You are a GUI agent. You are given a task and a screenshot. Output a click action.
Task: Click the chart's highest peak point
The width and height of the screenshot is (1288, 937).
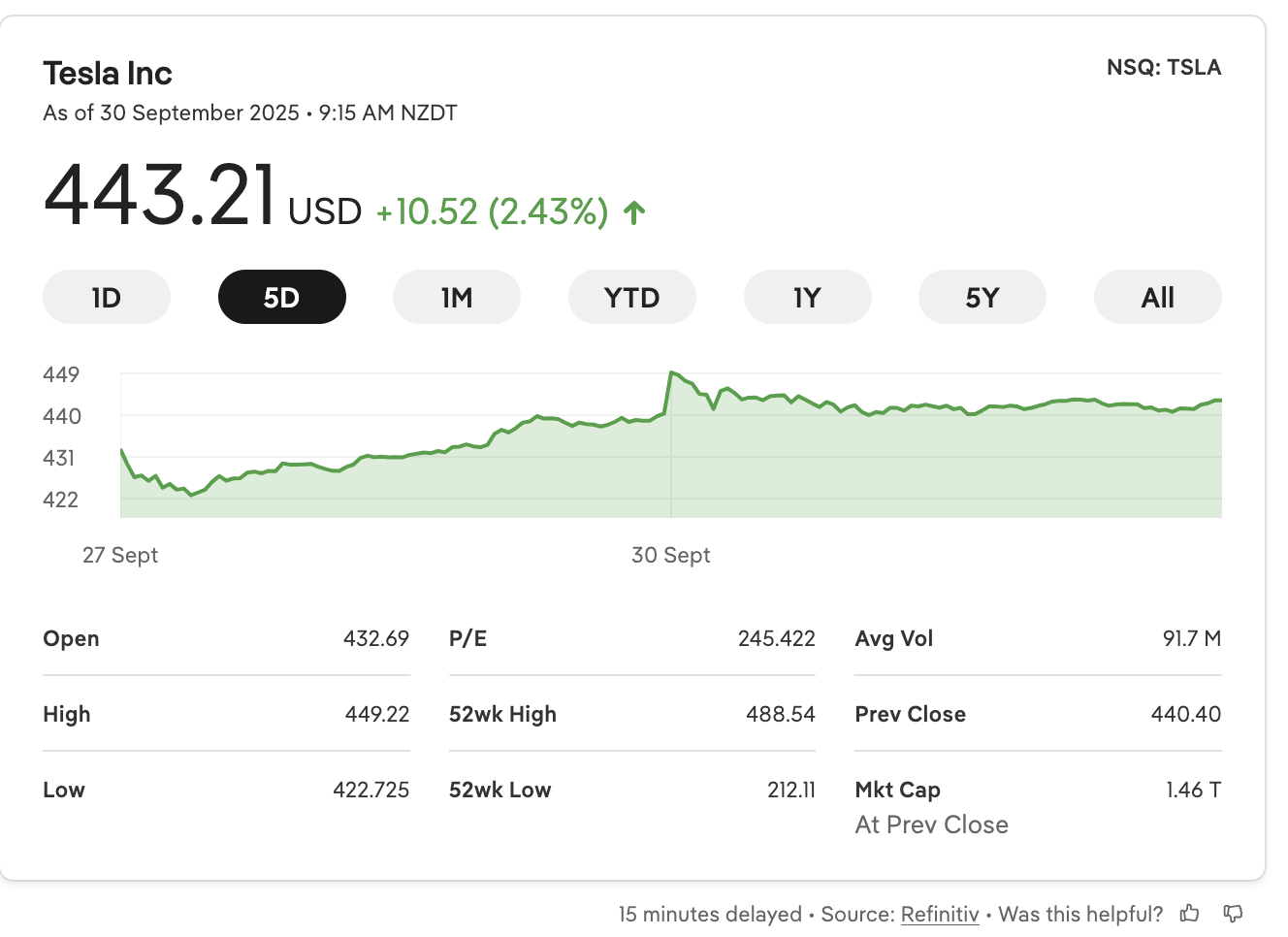point(672,372)
